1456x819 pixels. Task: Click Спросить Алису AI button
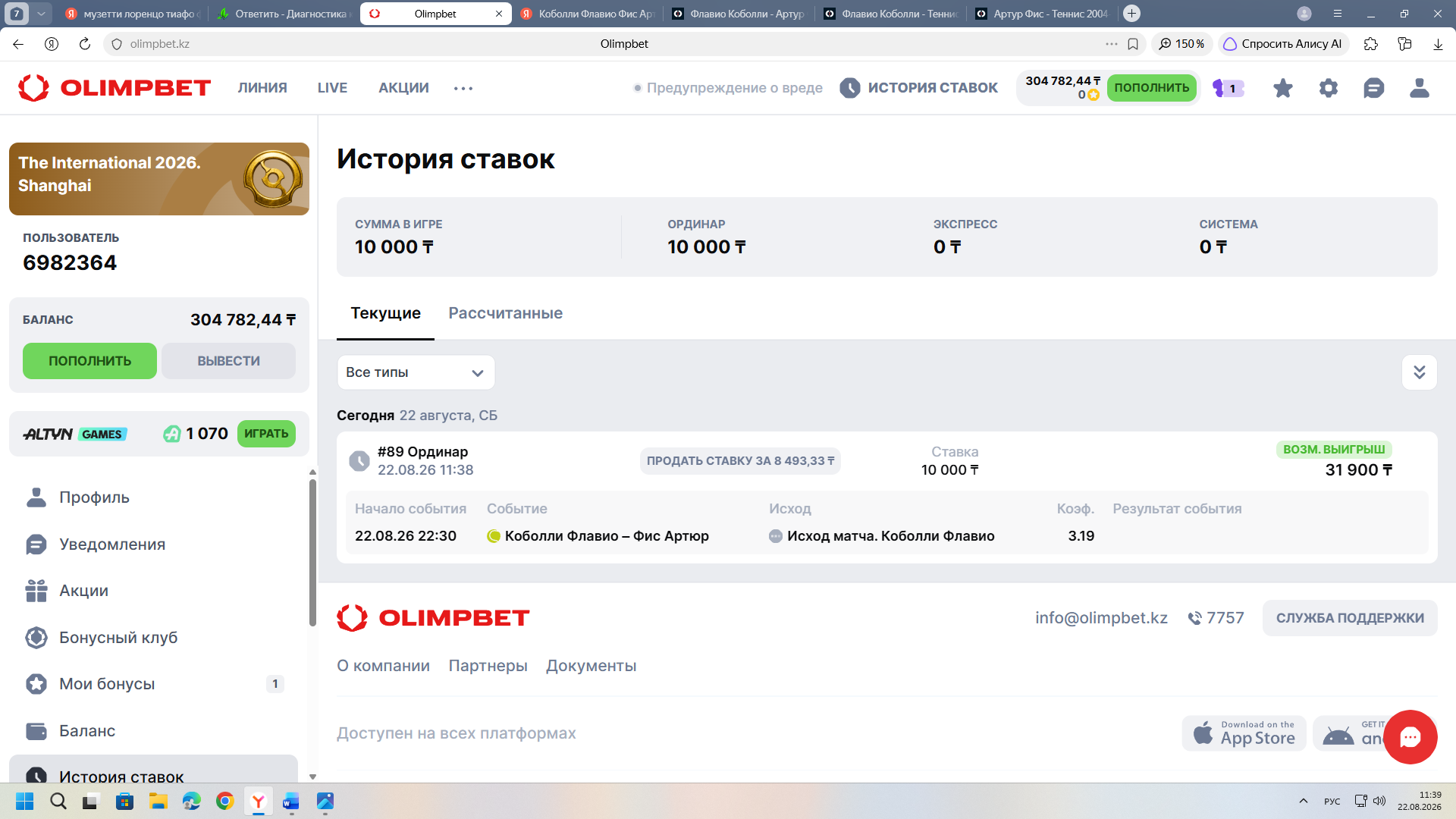[x=1283, y=44]
